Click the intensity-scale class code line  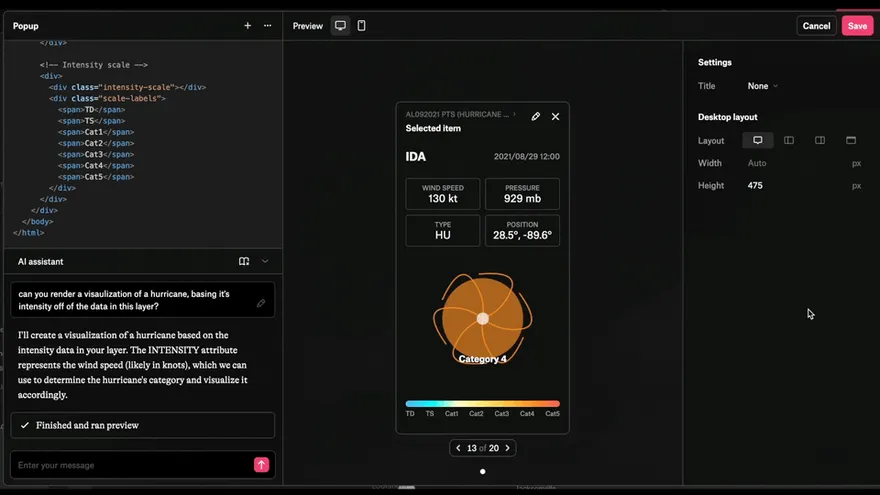click(127, 87)
